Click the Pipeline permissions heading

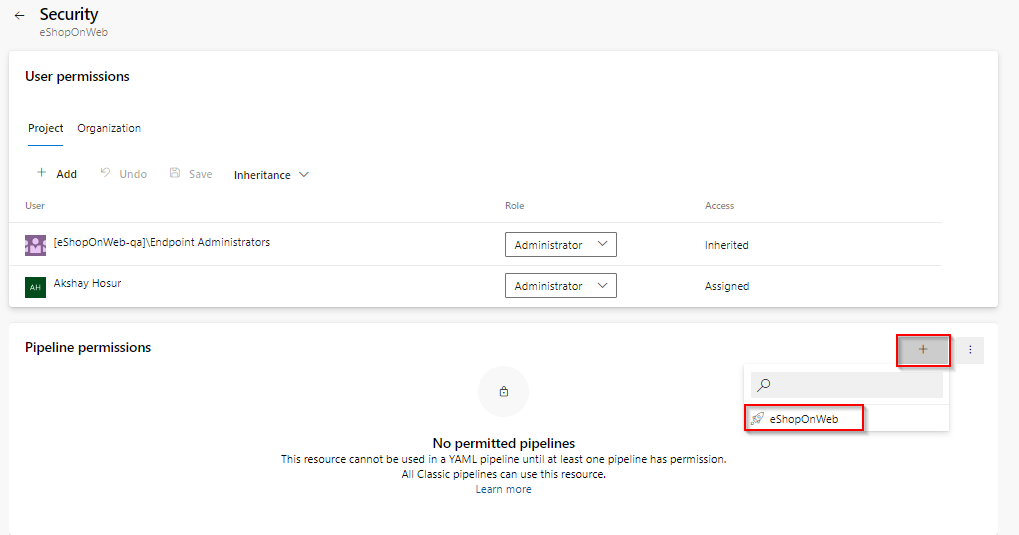click(x=88, y=347)
